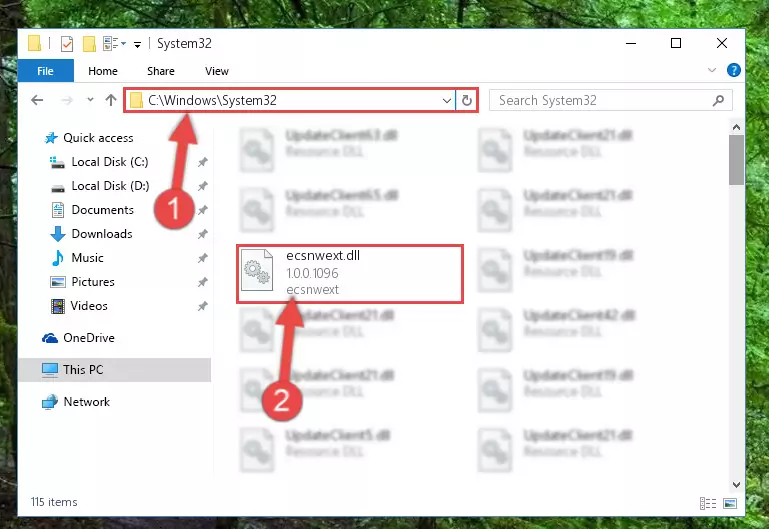This screenshot has width=769, height=529.
Task: Open Documents in the sidebar
Action: pos(103,210)
